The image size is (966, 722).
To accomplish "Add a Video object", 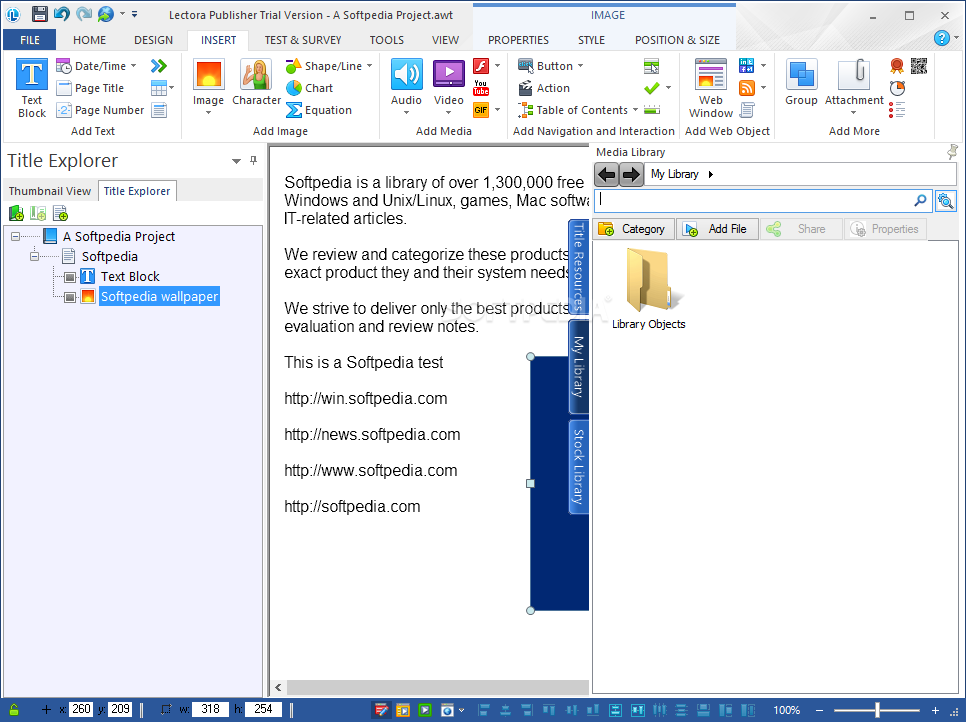I will click(448, 86).
